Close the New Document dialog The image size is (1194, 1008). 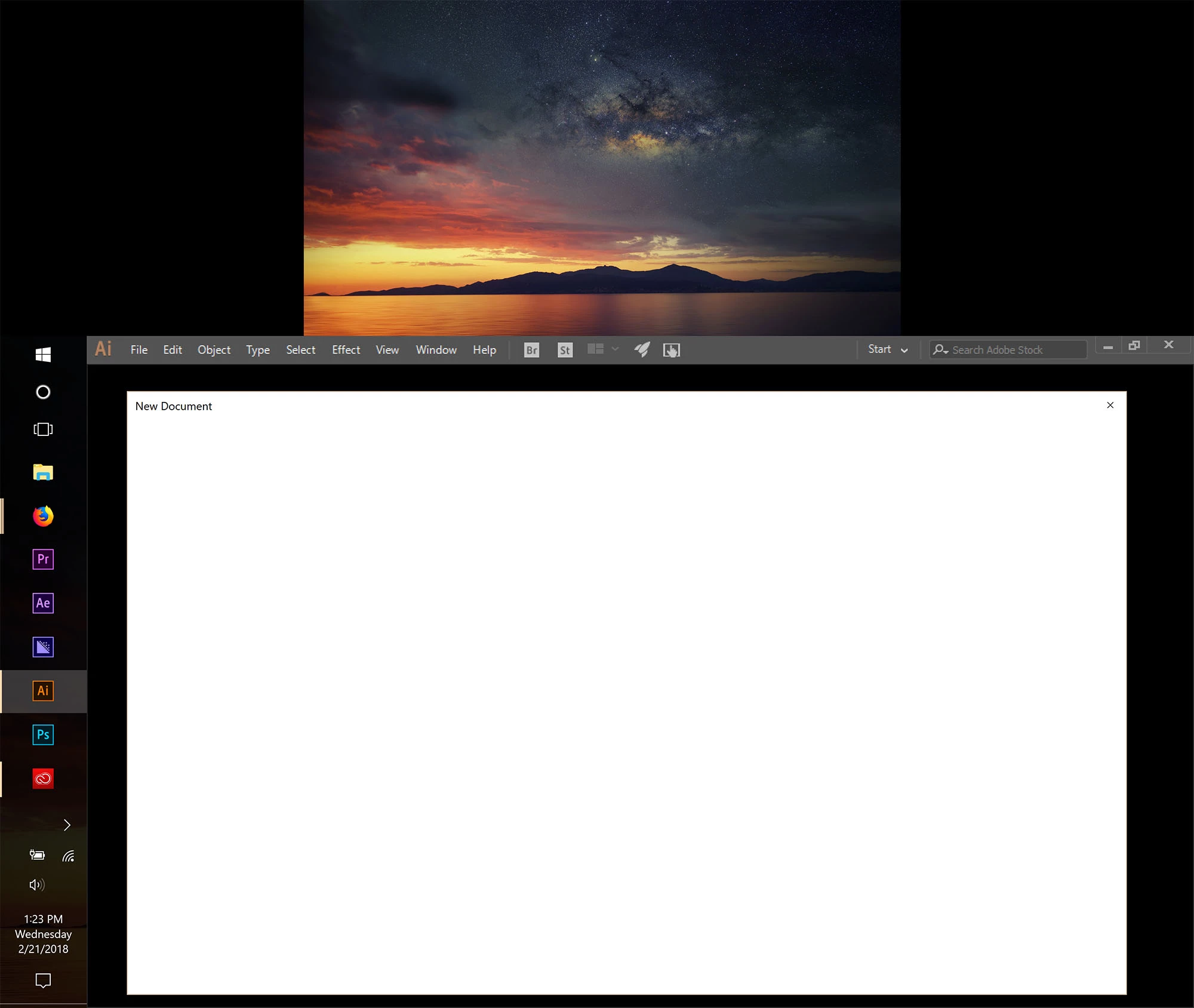[1110, 405]
